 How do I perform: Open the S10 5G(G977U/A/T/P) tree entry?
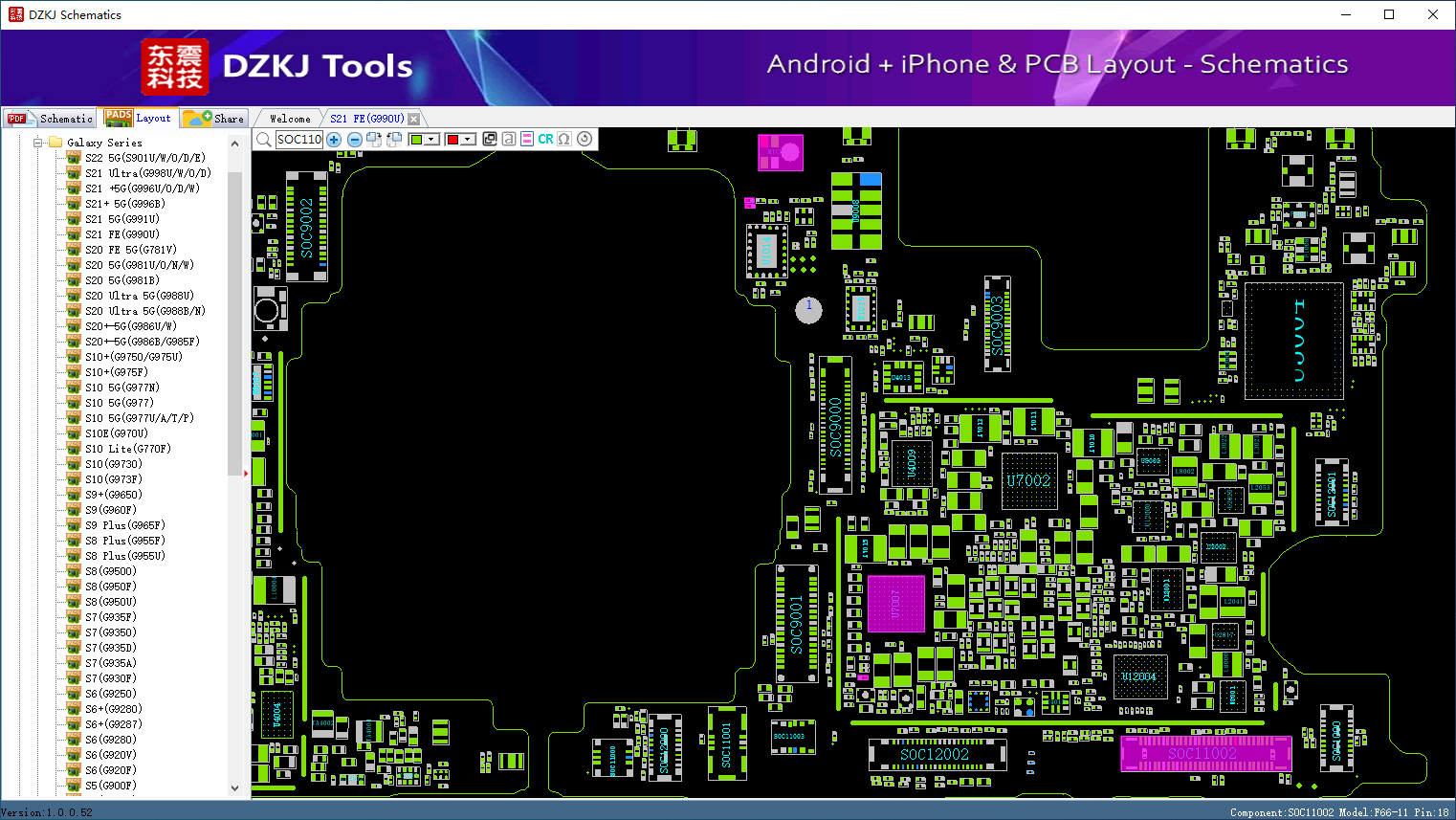[x=140, y=418]
